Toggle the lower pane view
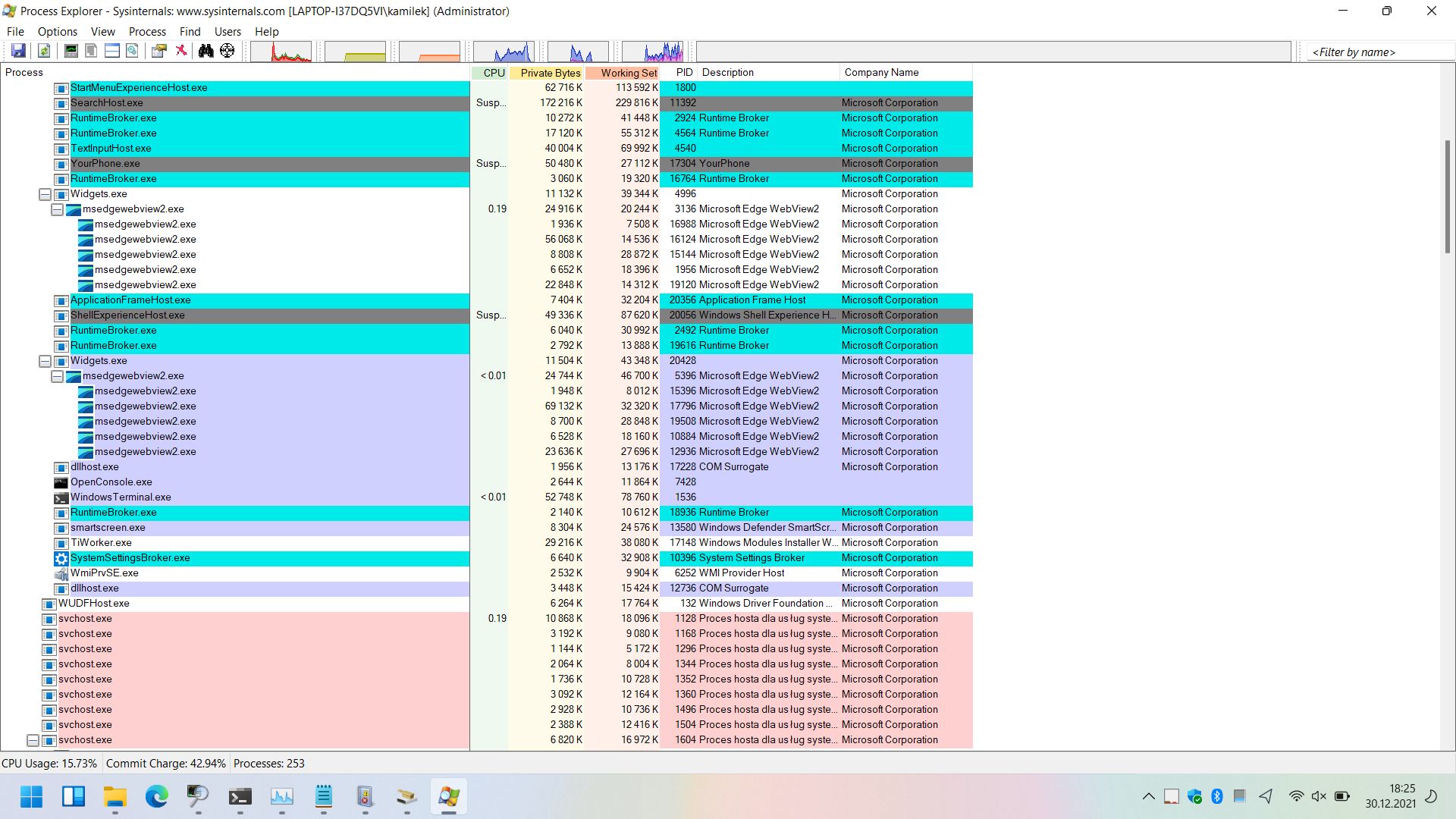 (111, 51)
